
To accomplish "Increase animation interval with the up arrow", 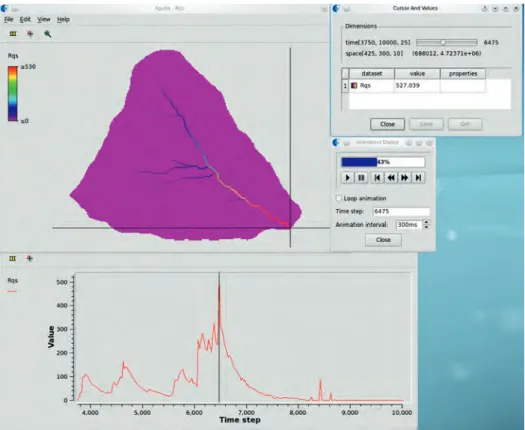I will pyautogui.click(x=426, y=222).
